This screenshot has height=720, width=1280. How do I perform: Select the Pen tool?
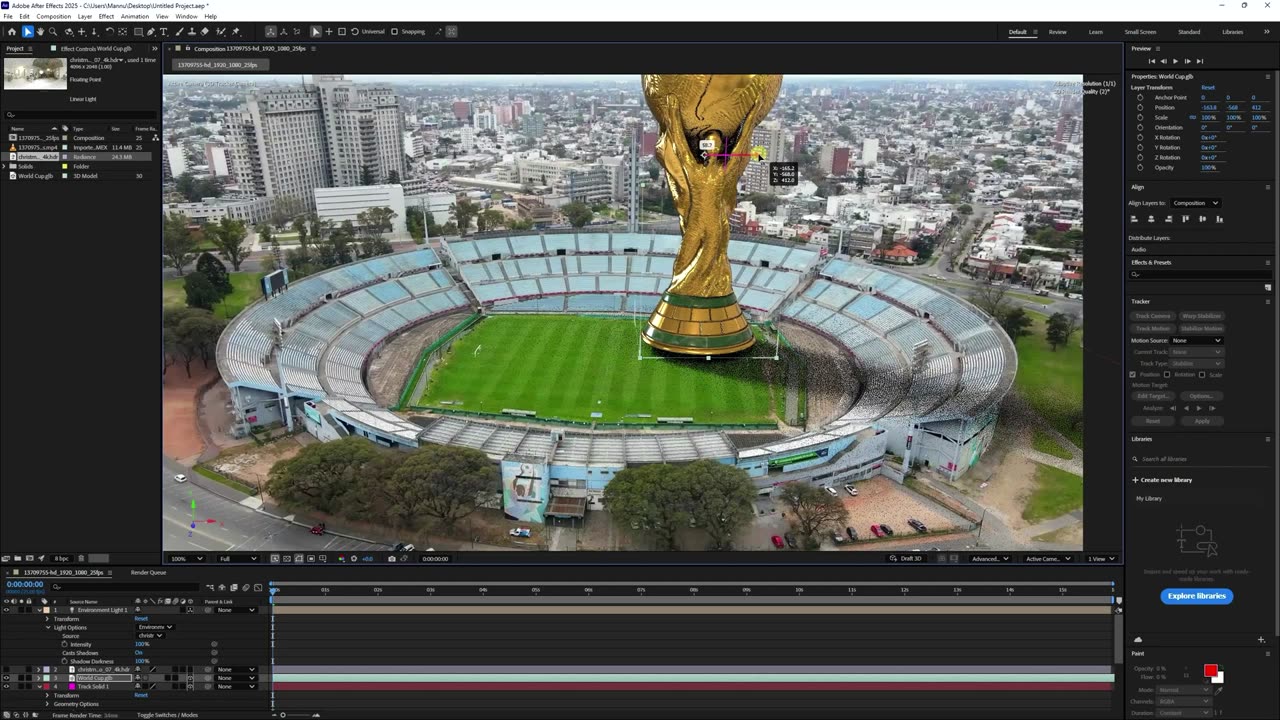151,32
